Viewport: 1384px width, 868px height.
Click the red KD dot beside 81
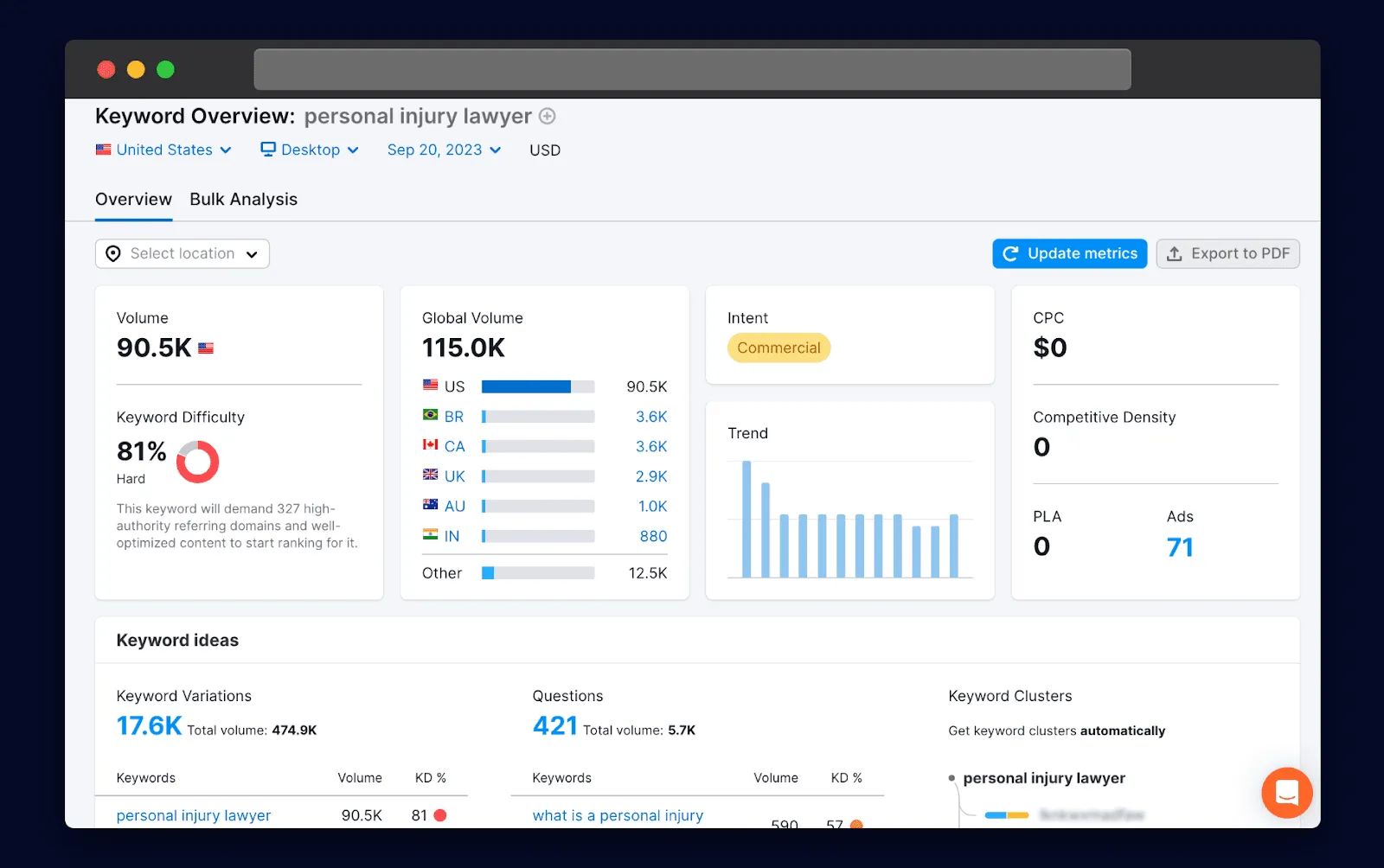click(x=440, y=815)
